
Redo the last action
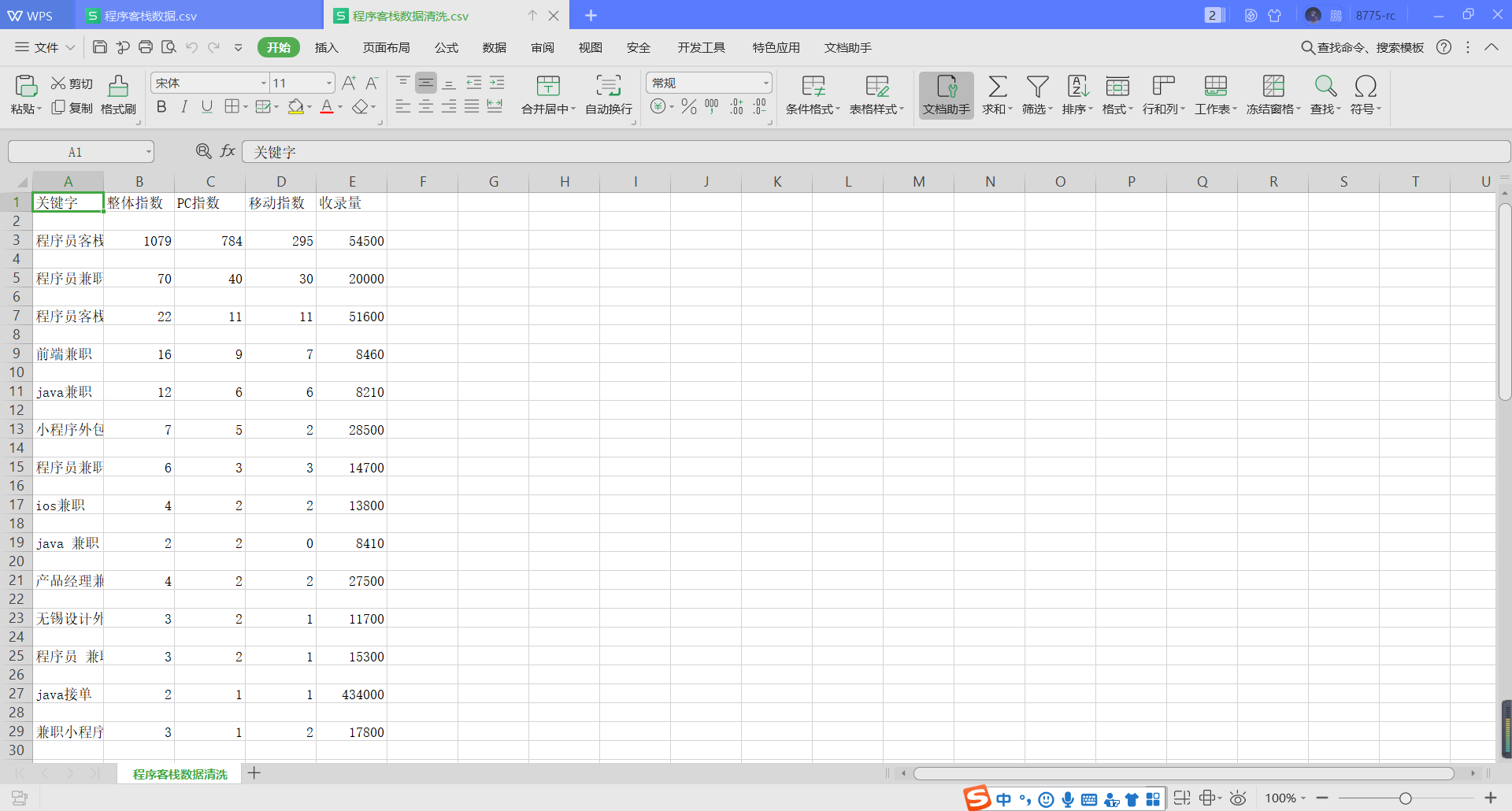point(213,47)
